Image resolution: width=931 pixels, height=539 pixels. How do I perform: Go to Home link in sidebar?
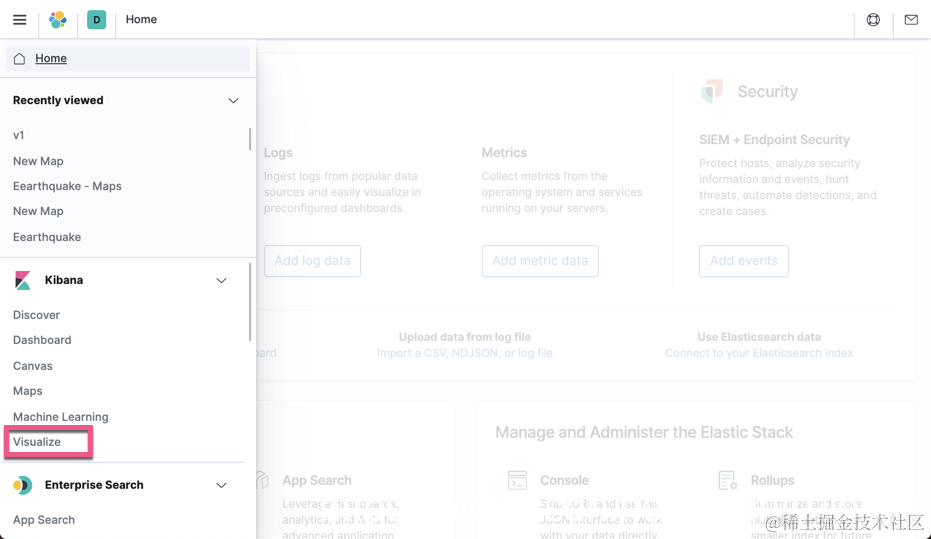tap(51, 58)
